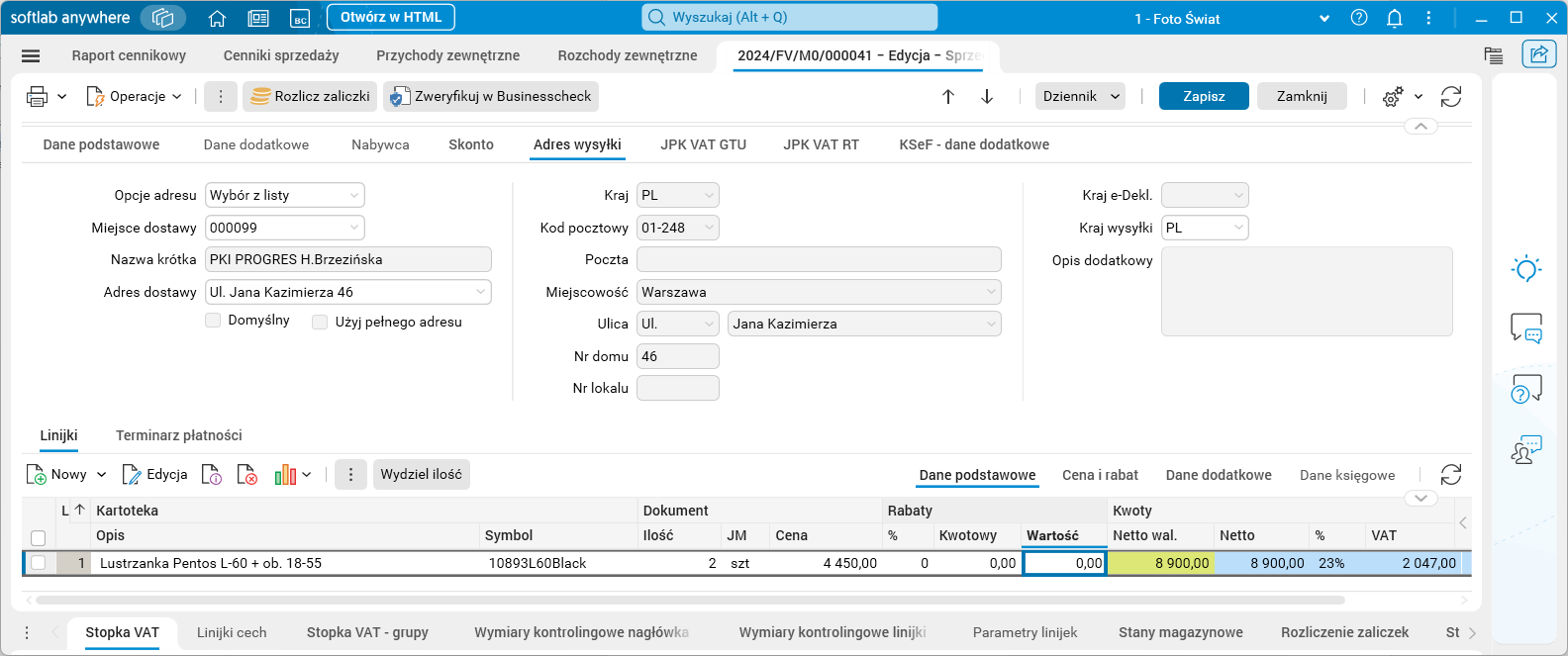Click the horizontal scrollbar under lines grid

coord(690,600)
